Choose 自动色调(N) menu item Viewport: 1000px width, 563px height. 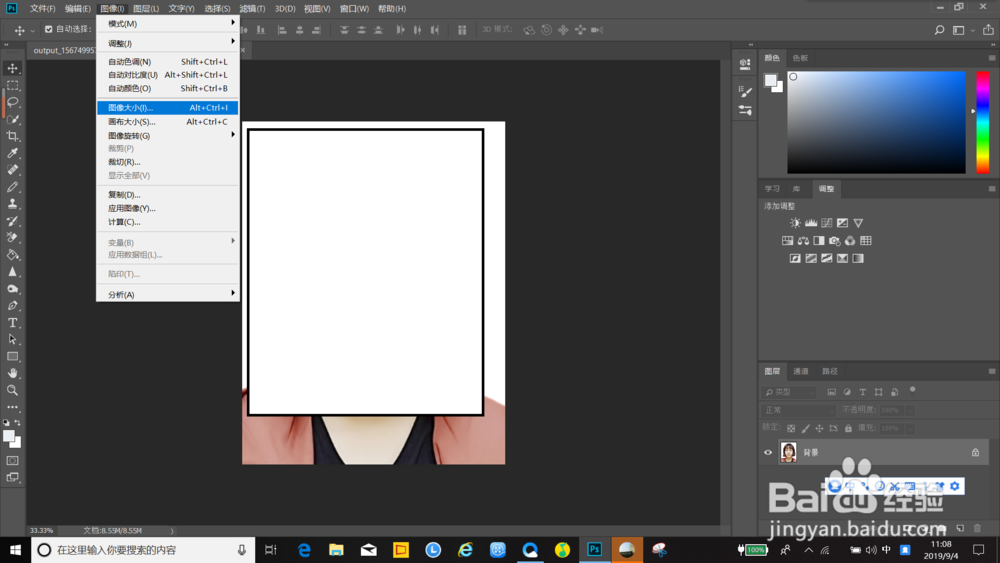tap(168, 62)
